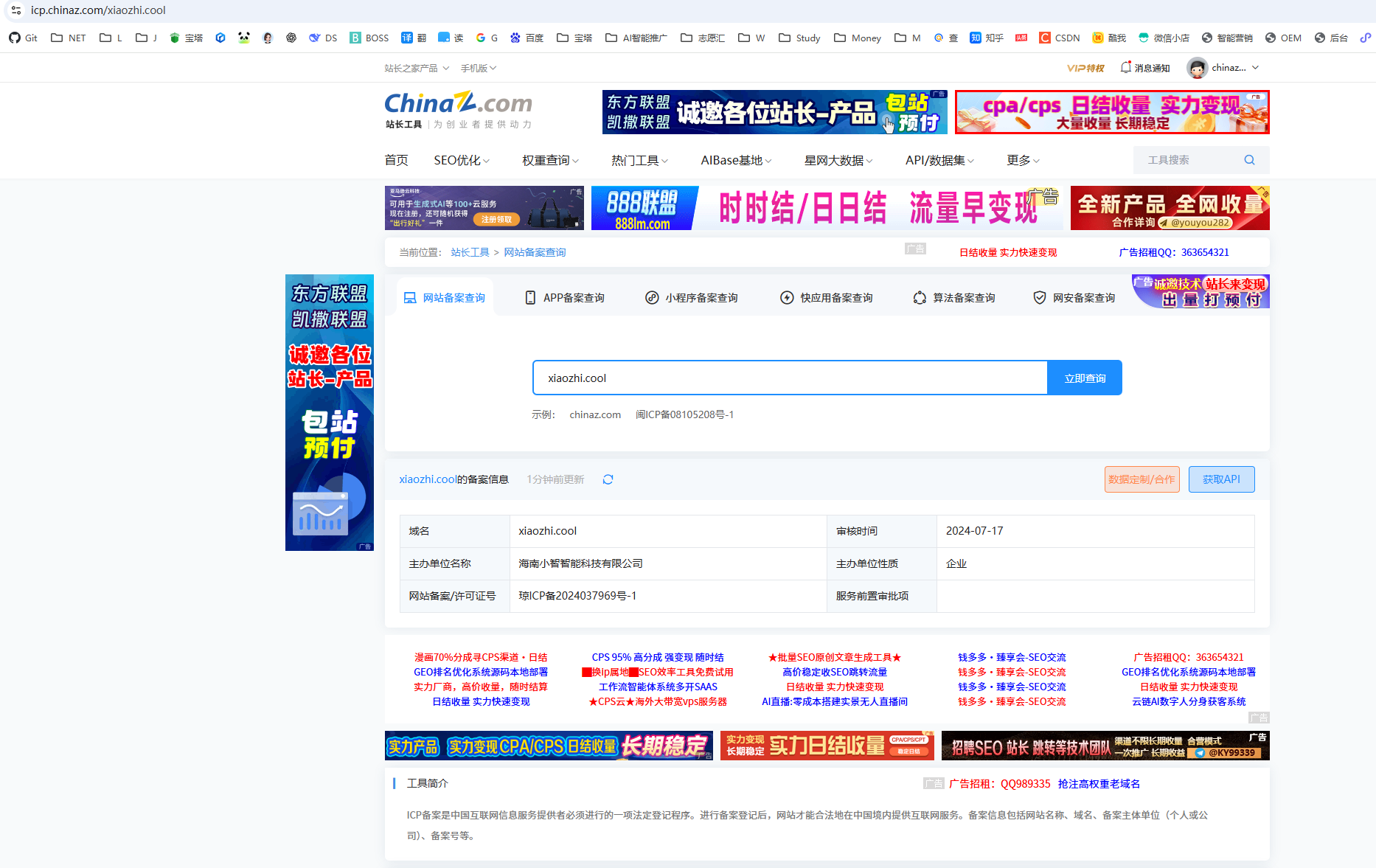Open the Money bookmark folder
The image size is (1376, 868).
point(857,38)
